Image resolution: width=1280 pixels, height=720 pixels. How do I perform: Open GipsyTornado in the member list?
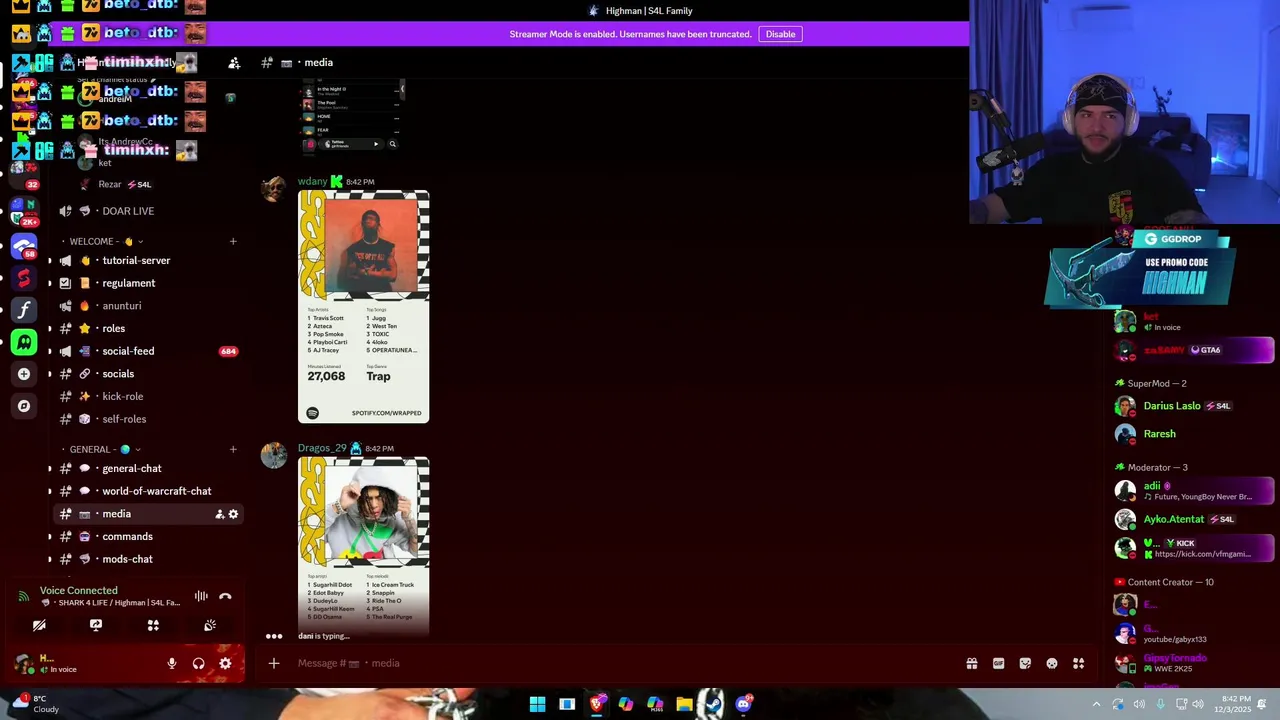(1193, 663)
